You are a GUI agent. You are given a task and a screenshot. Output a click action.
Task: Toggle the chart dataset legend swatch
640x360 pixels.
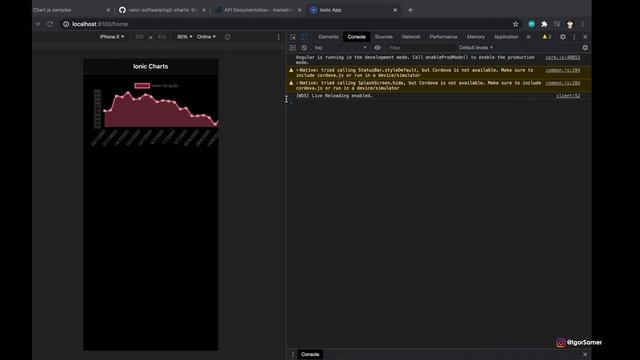point(142,85)
